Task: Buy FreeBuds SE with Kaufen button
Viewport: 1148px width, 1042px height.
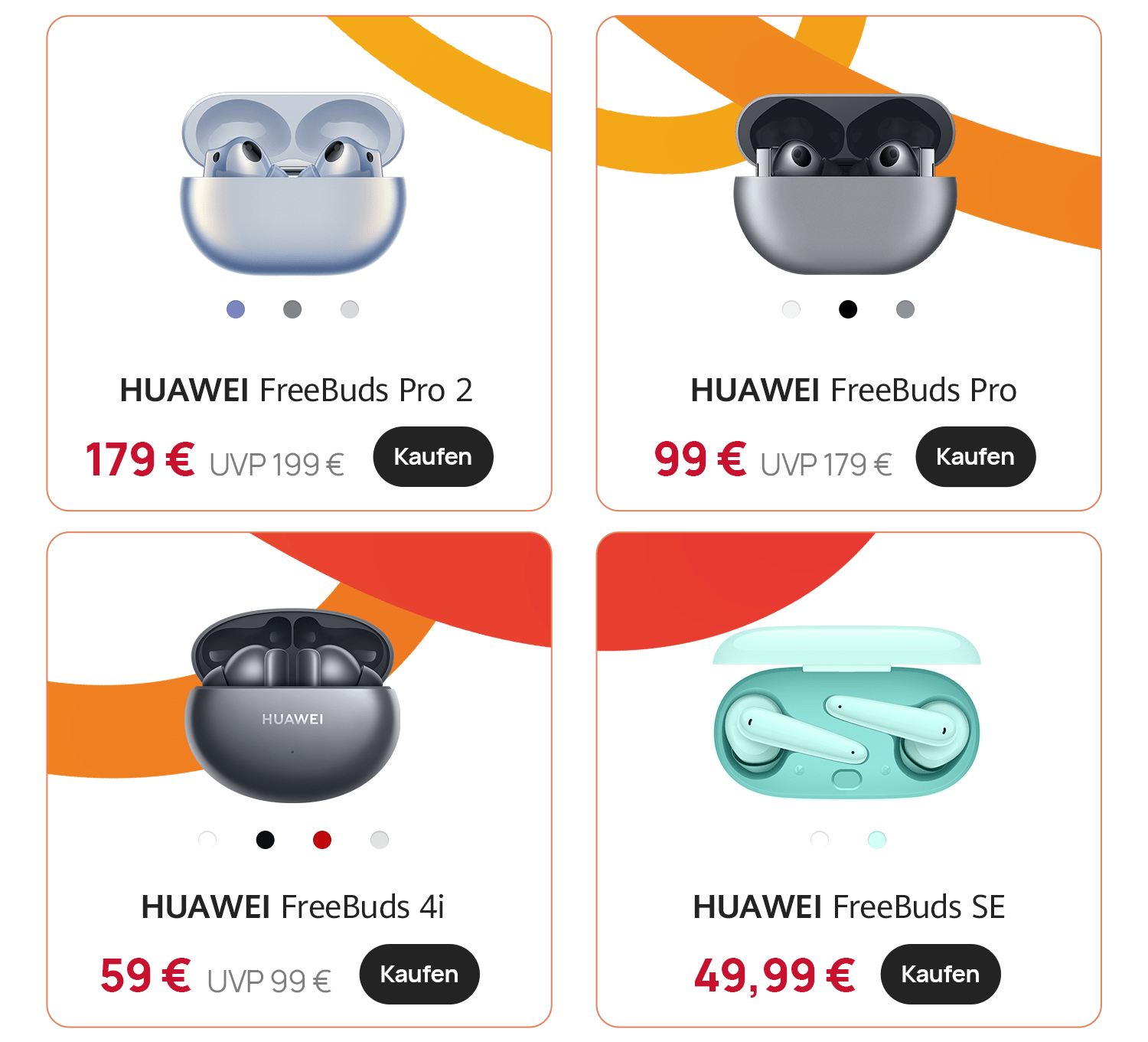Action: click(941, 974)
